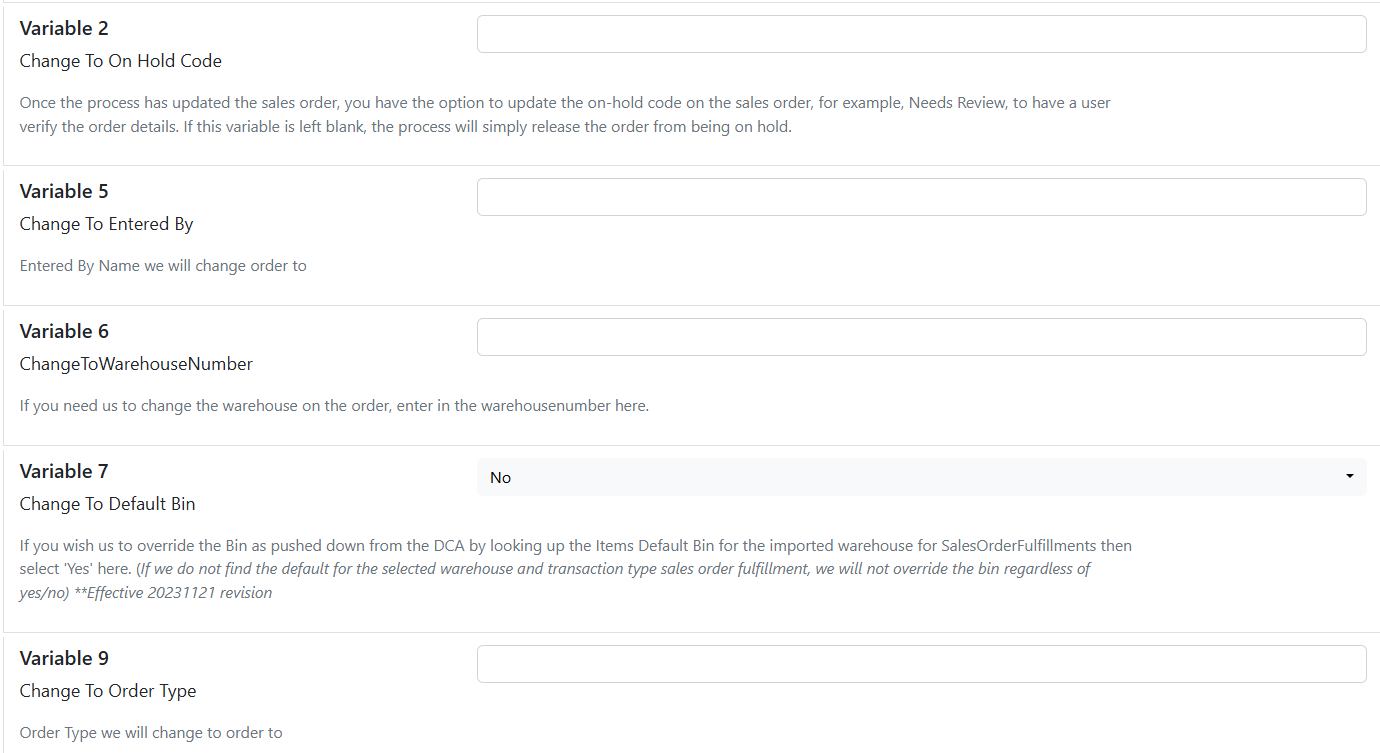
Task: Click the 'Variable 6' heading
Action: click(64, 331)
